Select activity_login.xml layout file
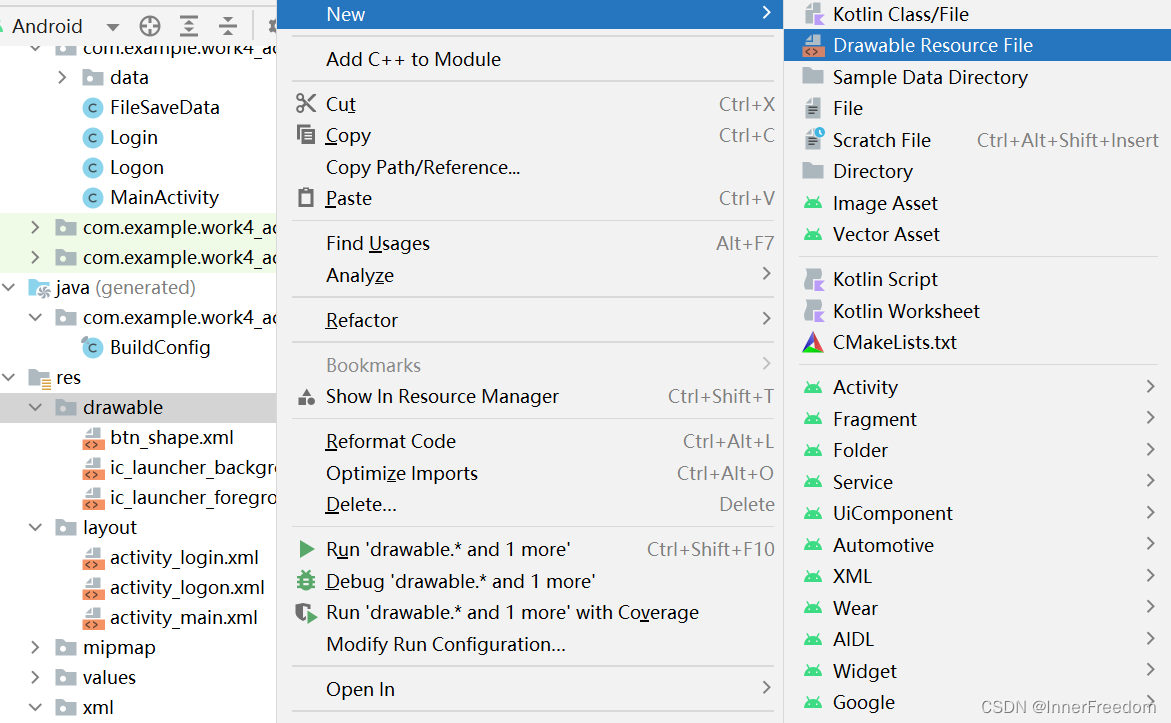1171x723 pixels. coord(184,557)
